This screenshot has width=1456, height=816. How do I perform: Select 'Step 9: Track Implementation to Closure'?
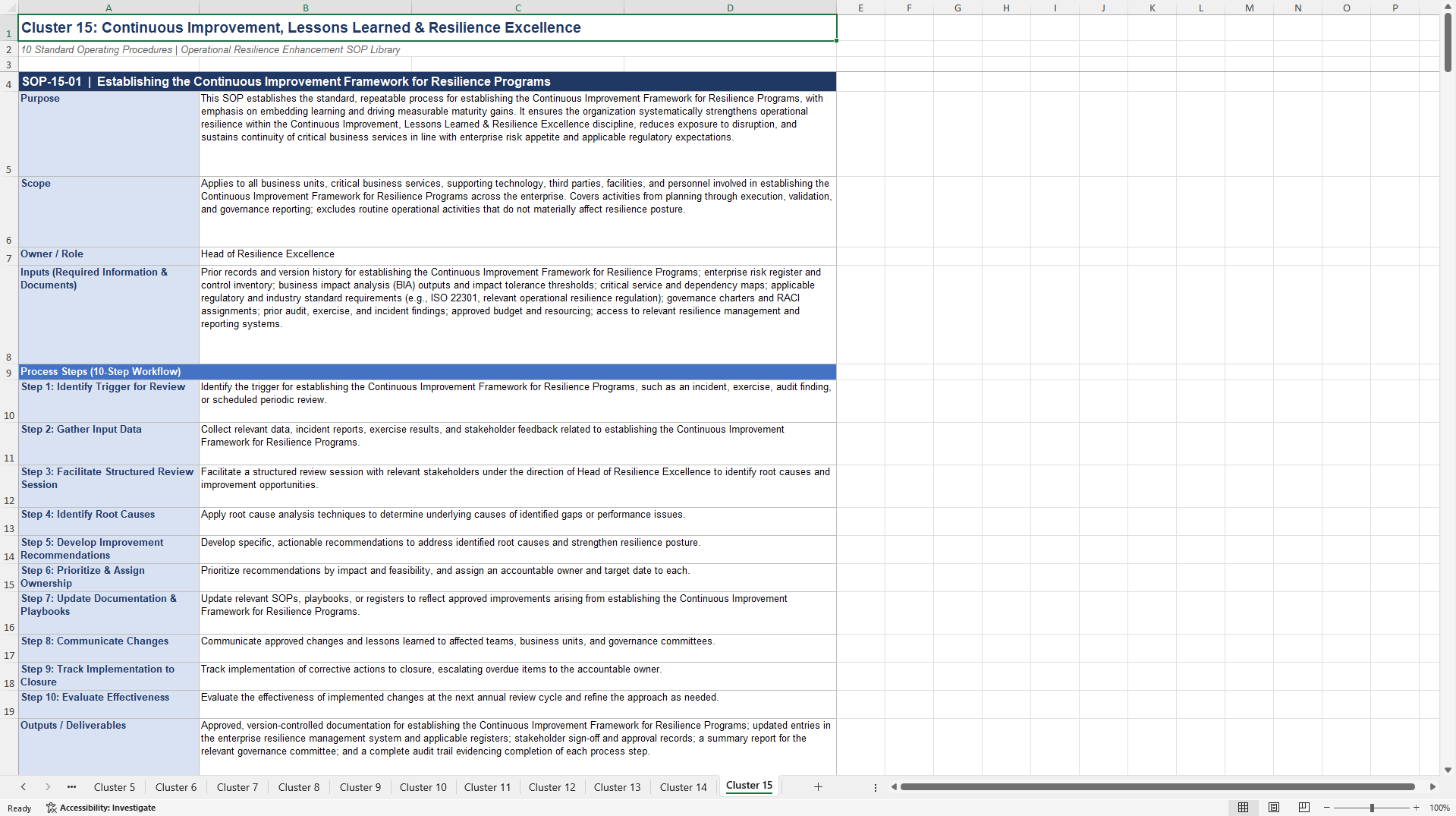(108, 676)
